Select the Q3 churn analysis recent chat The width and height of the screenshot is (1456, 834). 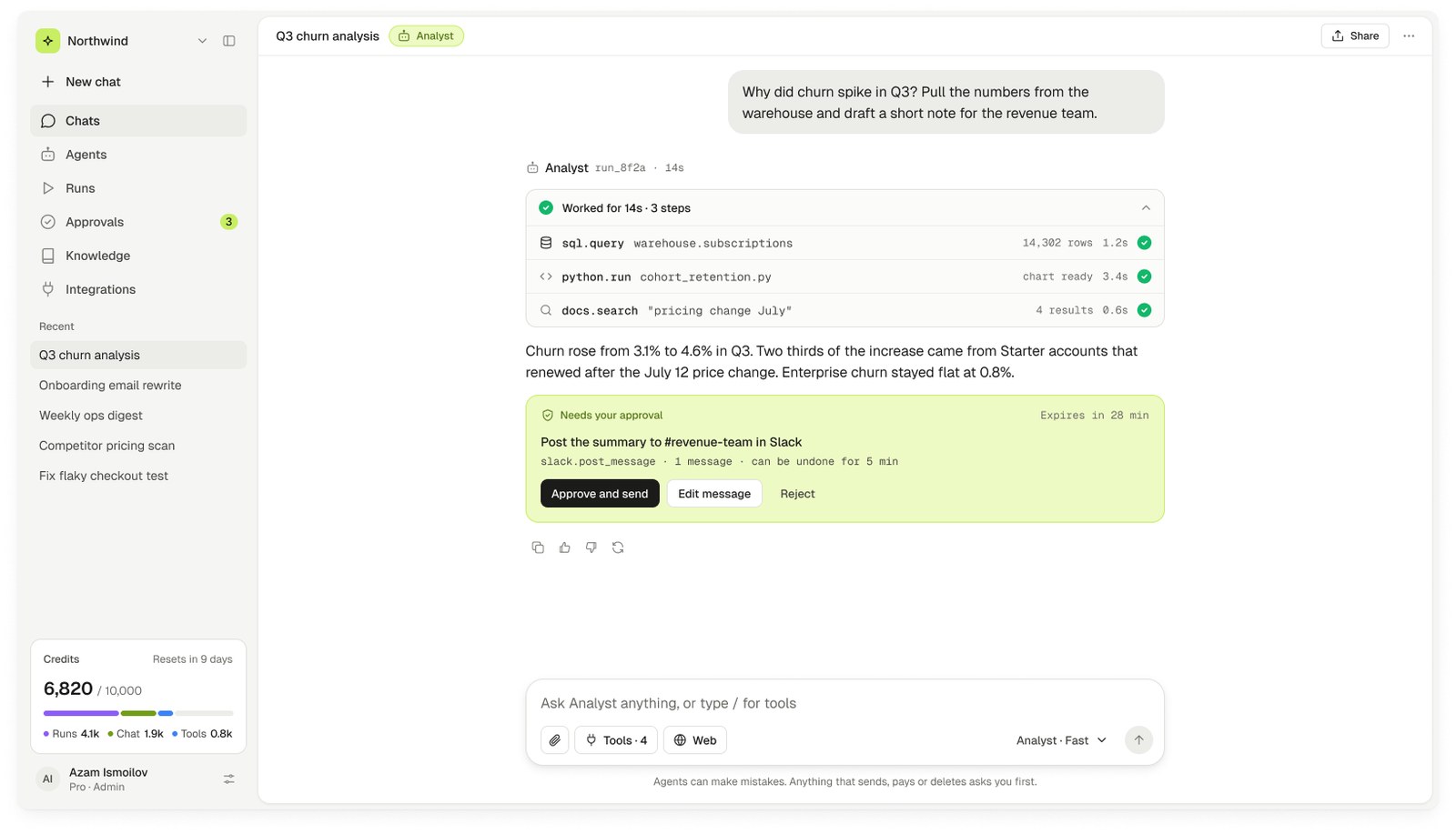tap(138, 356)
